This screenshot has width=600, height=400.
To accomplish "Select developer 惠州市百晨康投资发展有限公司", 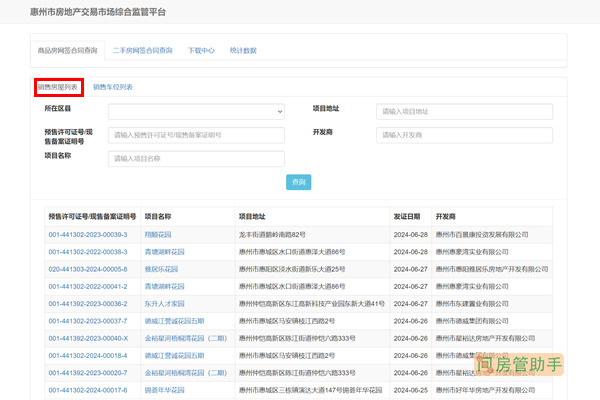I will pyautogui.click(x=482, y=235).
